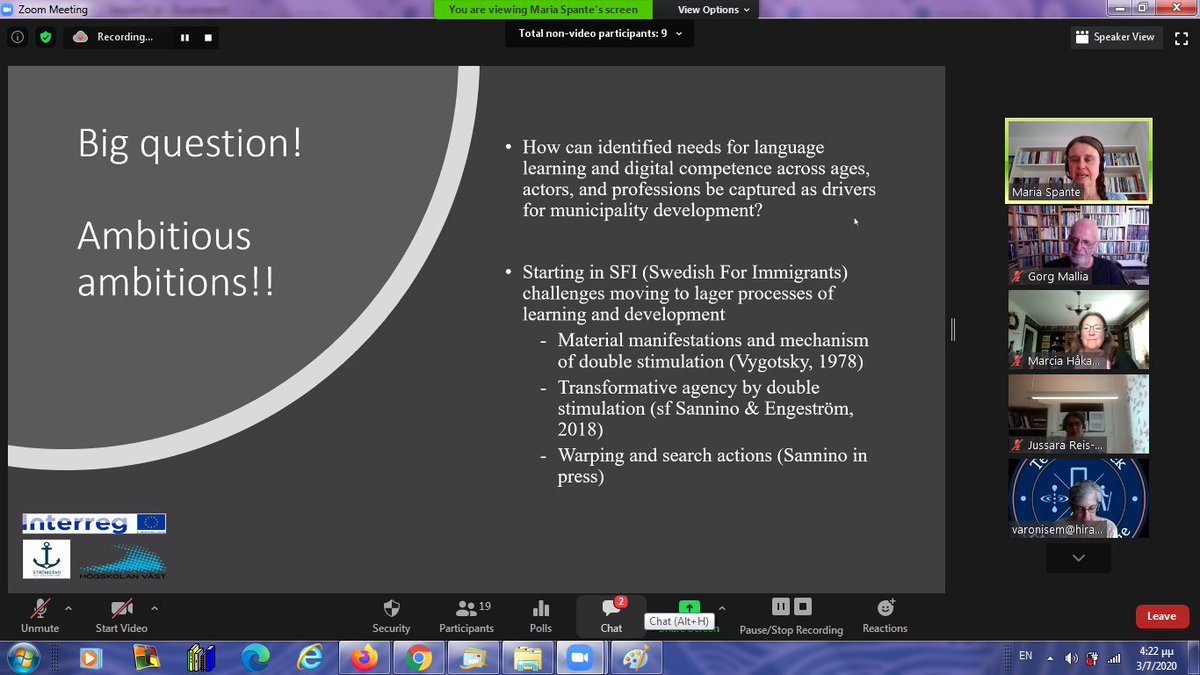This screenshot has width=1200, height=675.
Task: Select Gorg Mallia's video thumbnail
Action: (x=1078, y=246)
